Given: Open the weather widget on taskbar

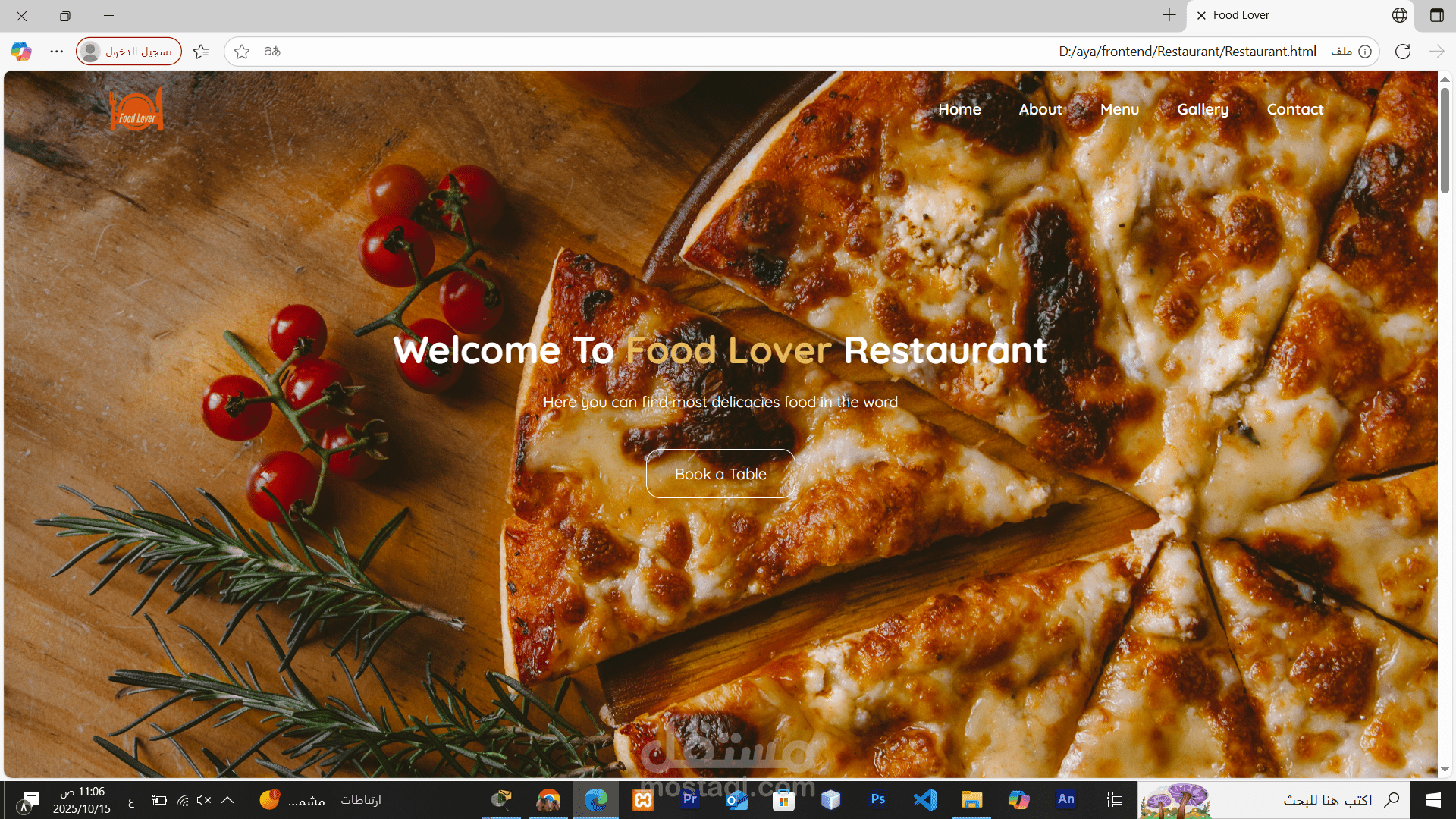Looking at the screenshot, I should click(x=293, y=800).
